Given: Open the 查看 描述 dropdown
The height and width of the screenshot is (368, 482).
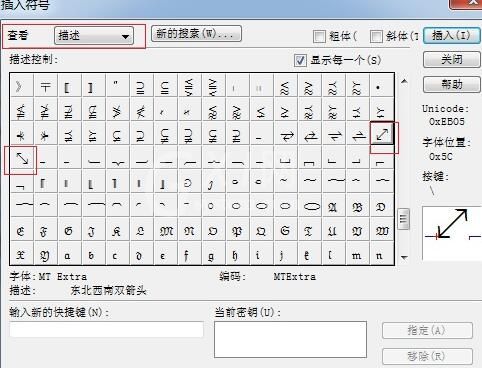Looking at the screenshot, I should pyautogui.click(x=94, y=36).
